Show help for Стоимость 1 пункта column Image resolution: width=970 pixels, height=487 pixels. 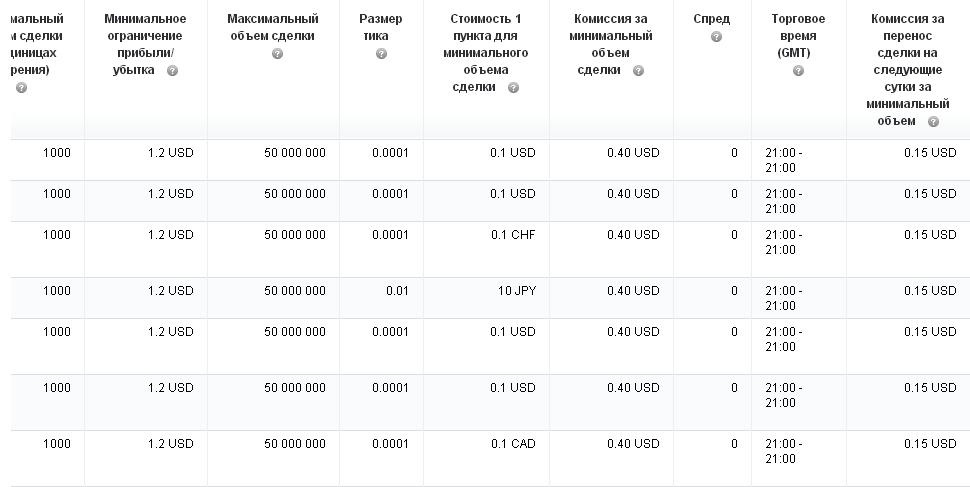(514, 88)
